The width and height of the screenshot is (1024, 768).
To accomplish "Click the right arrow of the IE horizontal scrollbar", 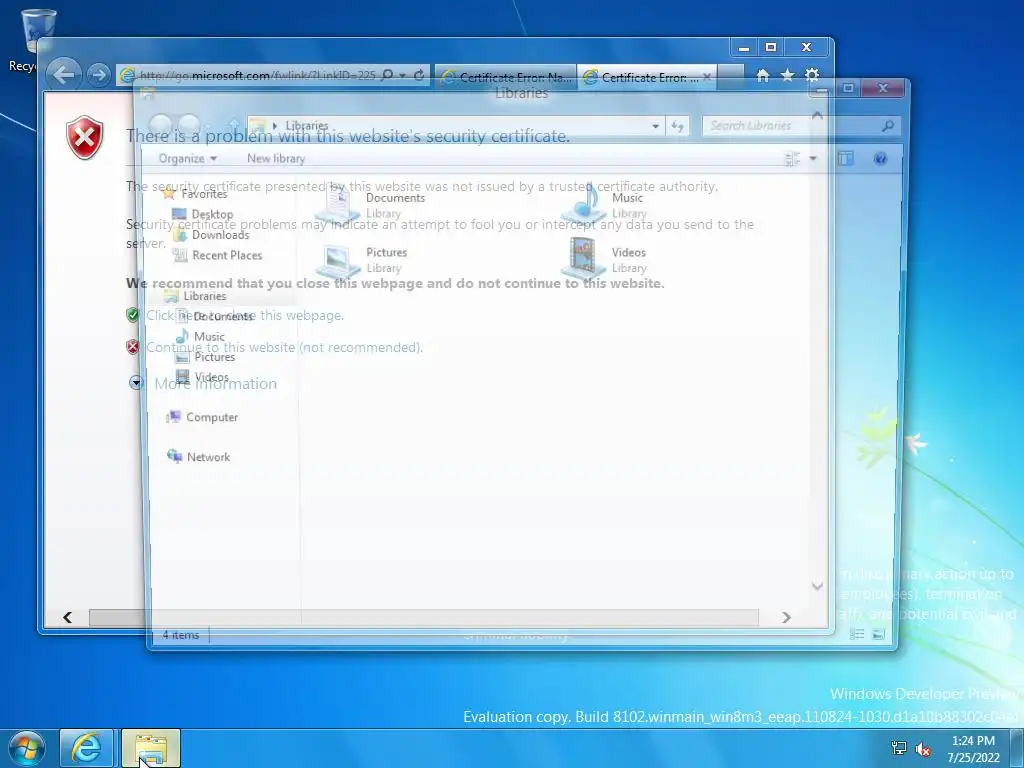I will (786, 618).
